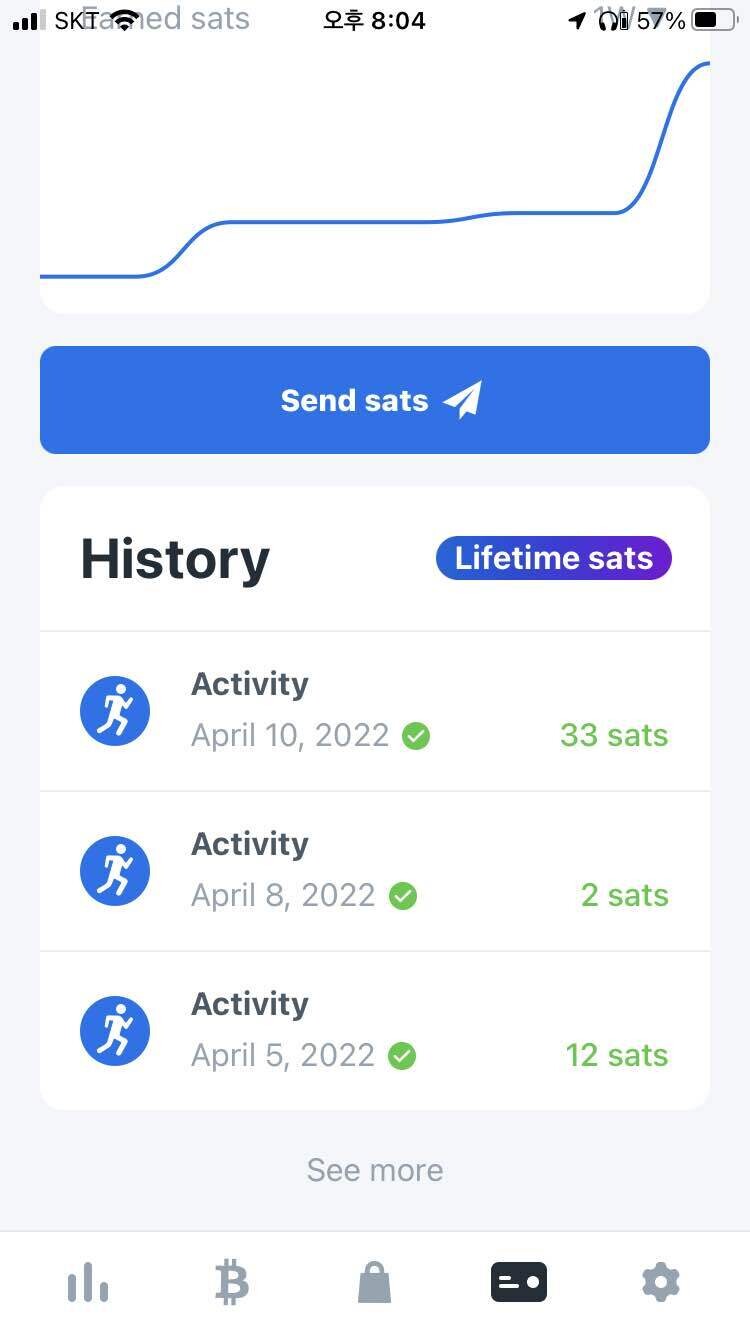The height and width of the screenshot is (1334, 750).
Task: Open the shopping bag store tab
Action: [x=374, y=1282]
